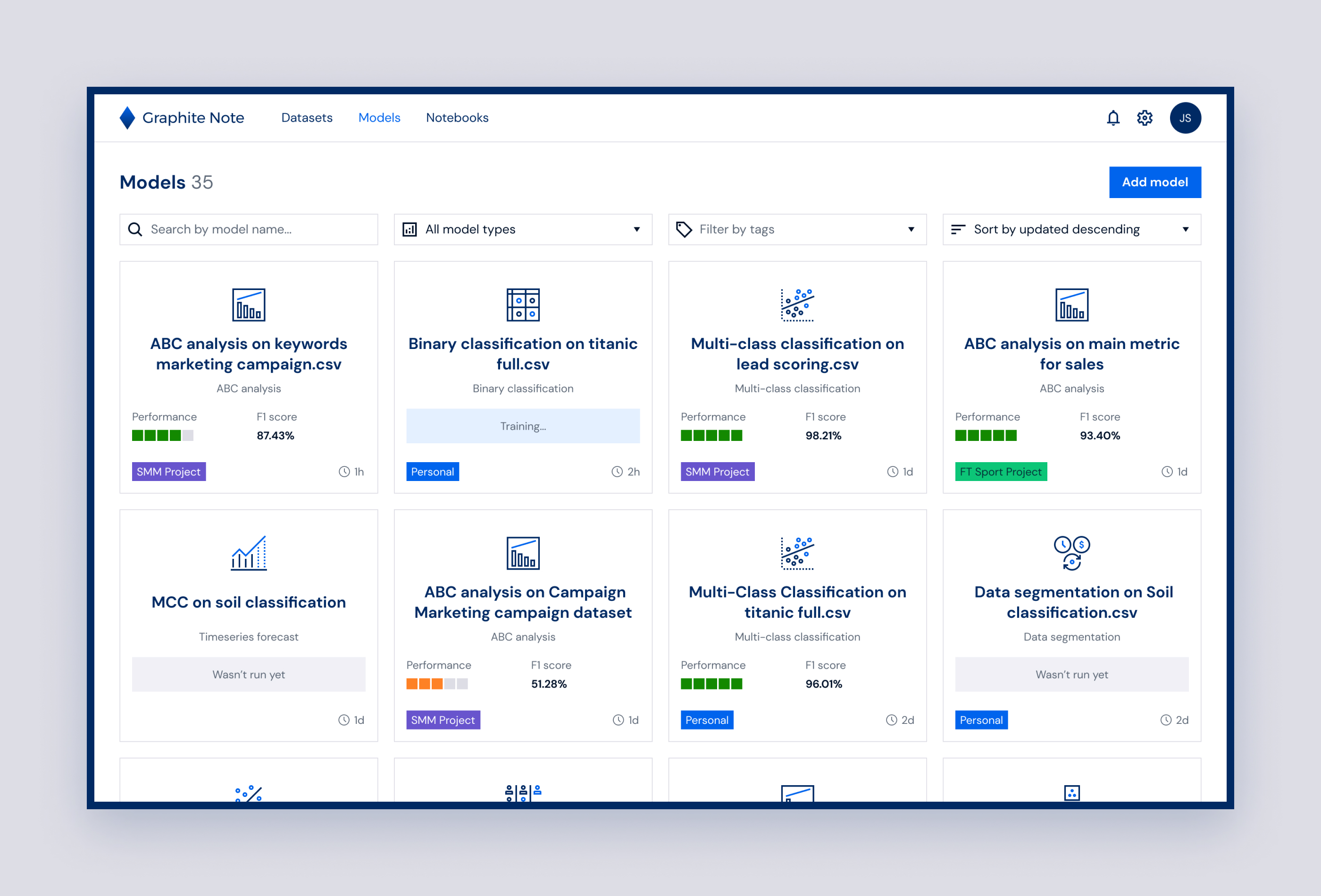Open the Filter by tags dropdown
The height and width of the screenshot is (896, 1321).
797,230
